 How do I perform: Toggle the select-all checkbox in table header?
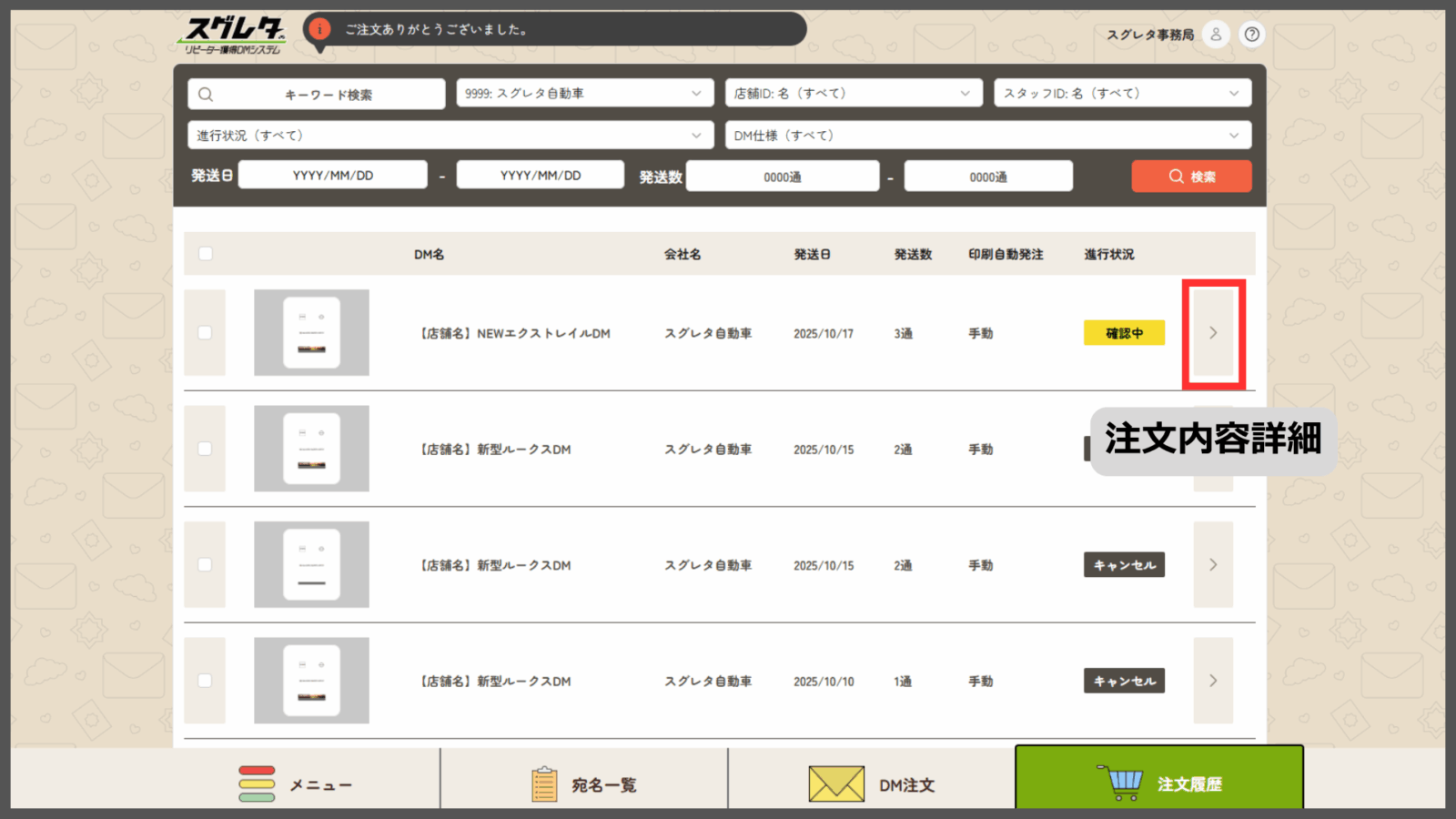(x=206, y=254)
